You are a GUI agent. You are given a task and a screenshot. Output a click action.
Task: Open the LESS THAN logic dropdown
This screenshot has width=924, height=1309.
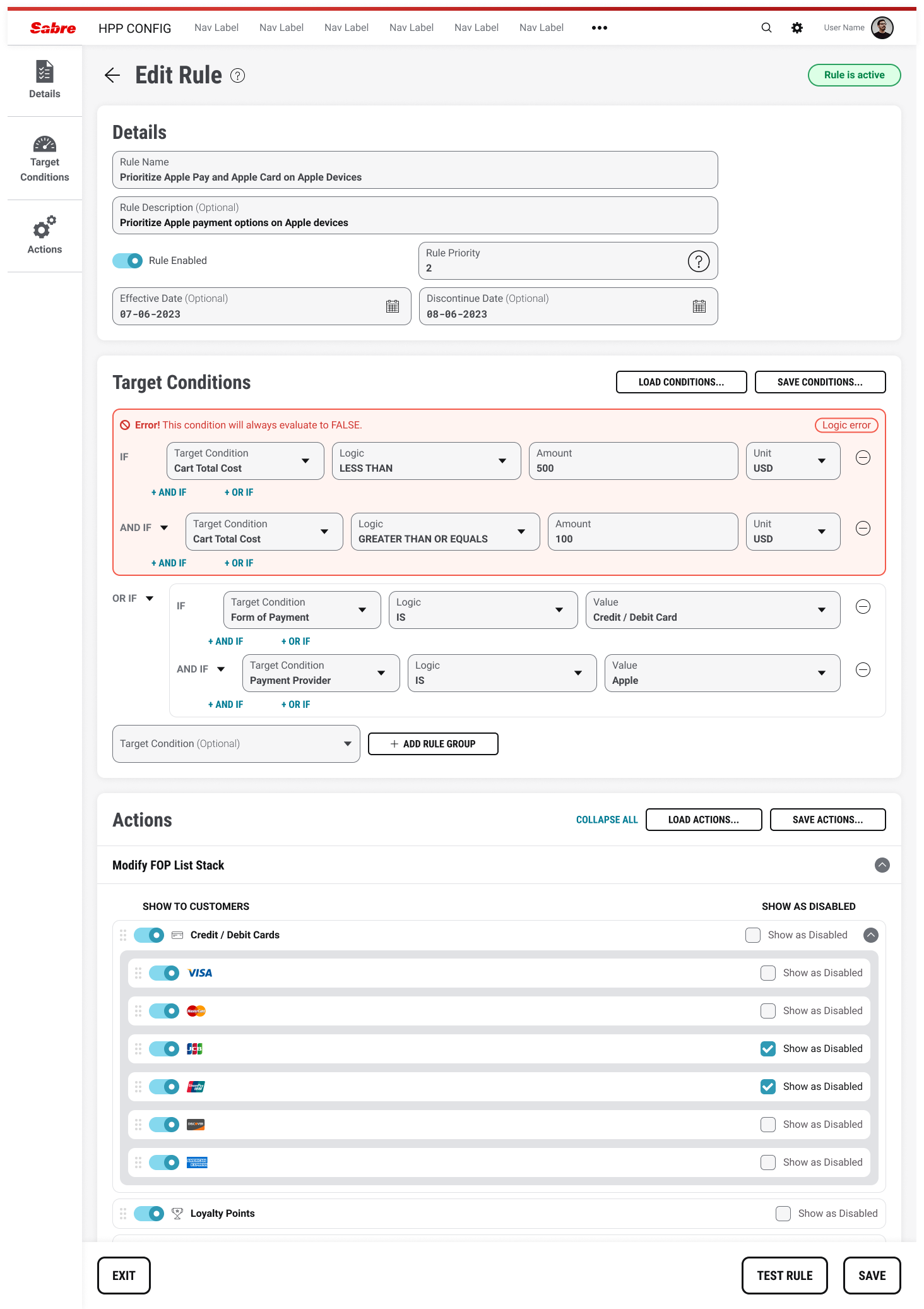(426, 461)
